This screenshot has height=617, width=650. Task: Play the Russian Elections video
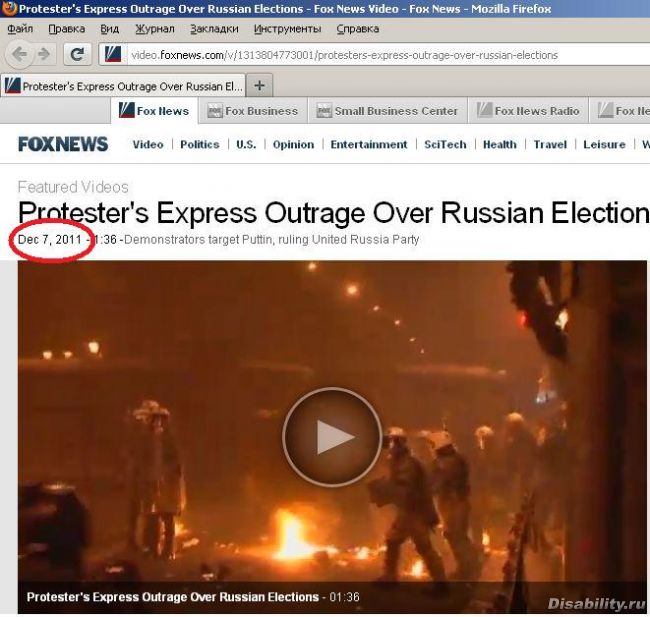click(332, 436)
